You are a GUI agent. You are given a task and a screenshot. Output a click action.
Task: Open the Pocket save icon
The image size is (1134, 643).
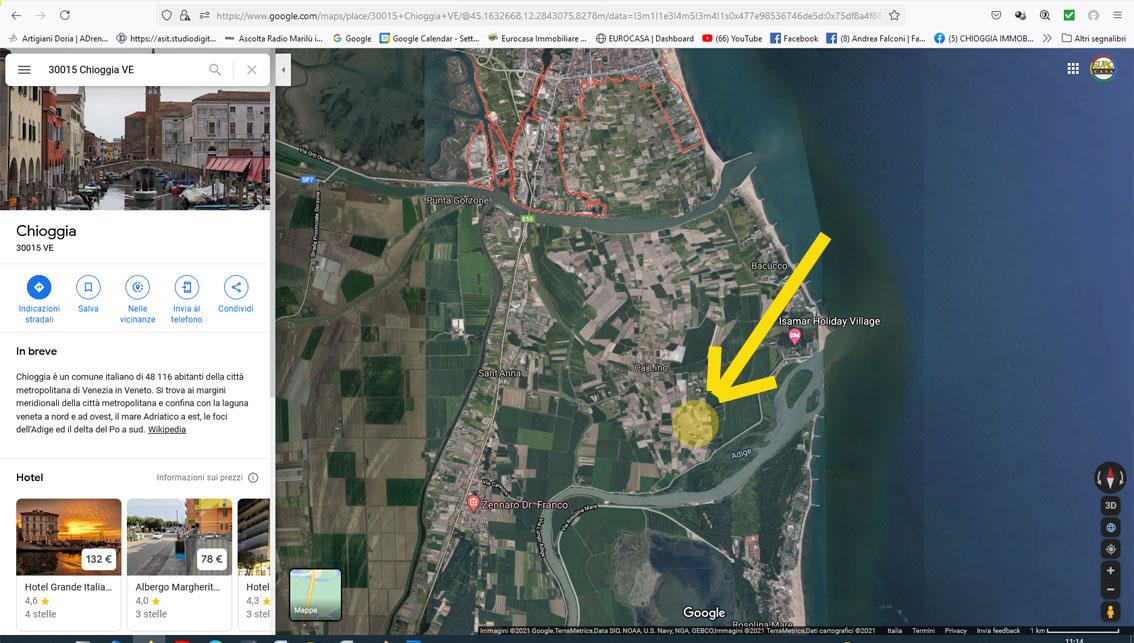[996, 15]
